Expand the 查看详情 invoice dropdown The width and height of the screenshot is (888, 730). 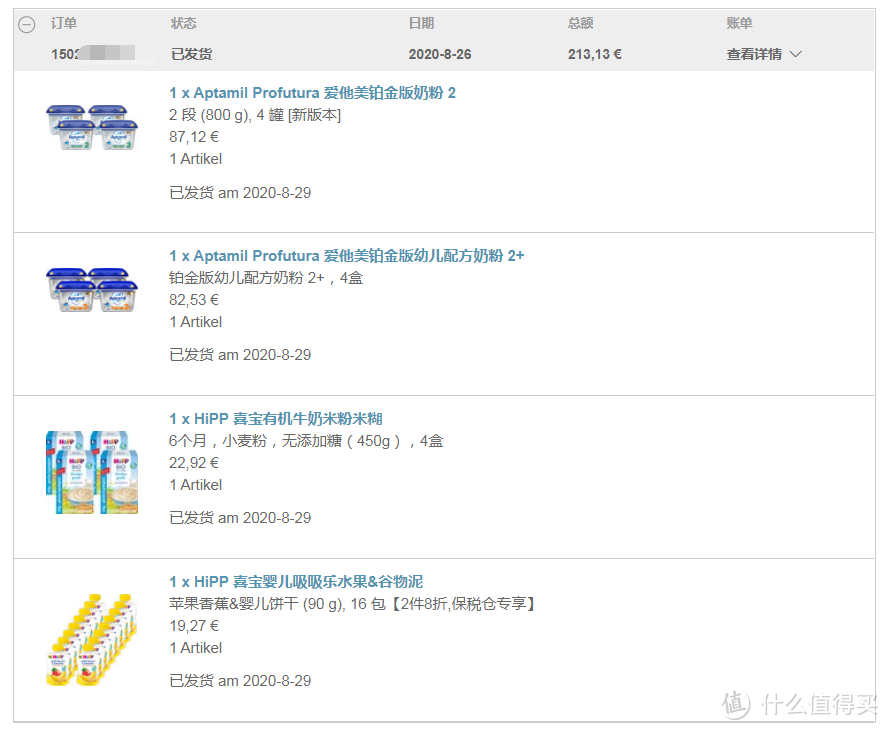764,54
